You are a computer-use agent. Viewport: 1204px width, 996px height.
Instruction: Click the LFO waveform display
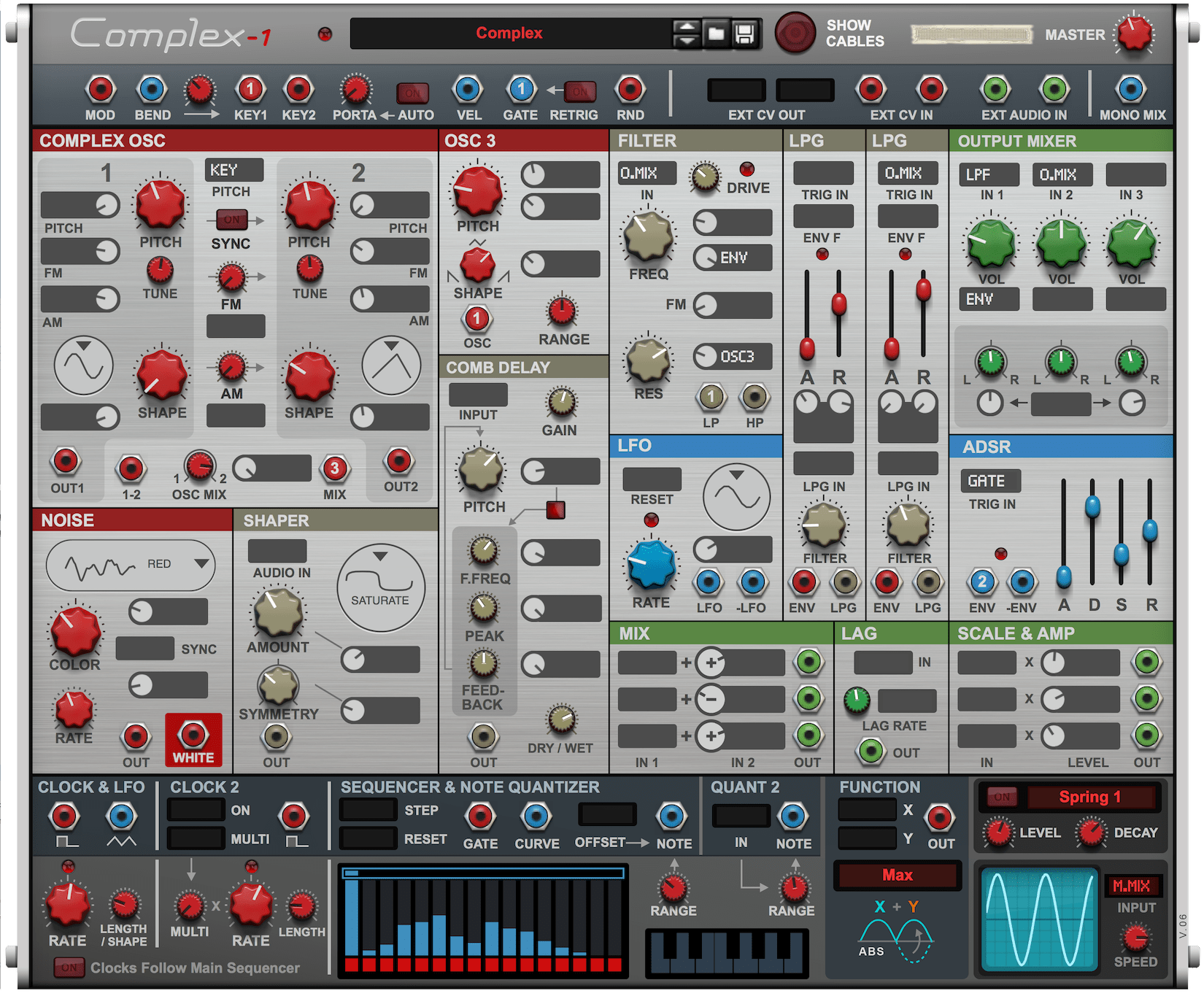[x=736, y=497]
